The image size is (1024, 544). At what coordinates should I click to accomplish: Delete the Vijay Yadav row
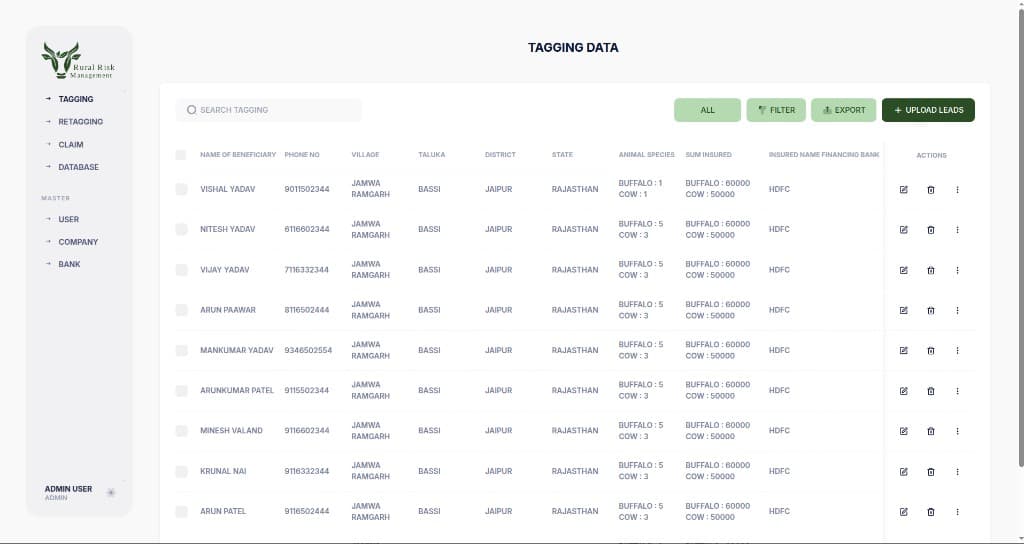click(931, 270)
